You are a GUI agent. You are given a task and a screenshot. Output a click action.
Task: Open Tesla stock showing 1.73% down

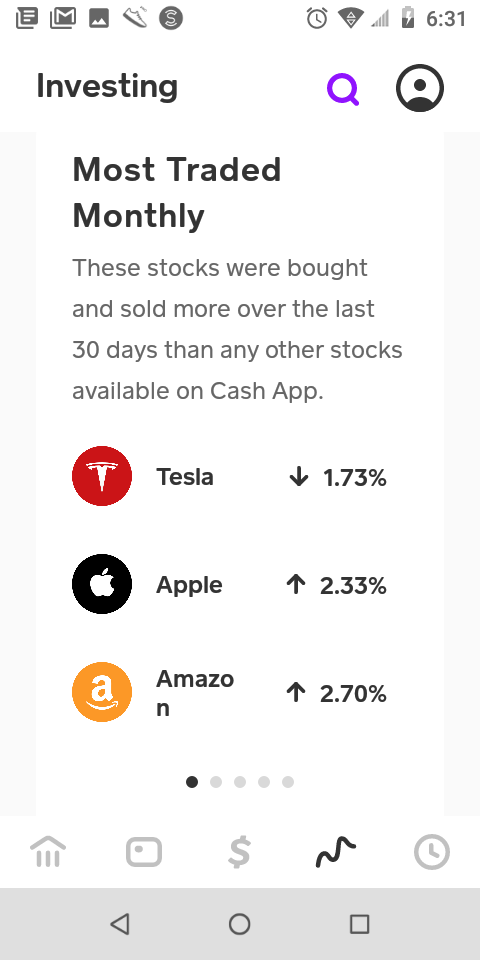click(x=239, y=476)
